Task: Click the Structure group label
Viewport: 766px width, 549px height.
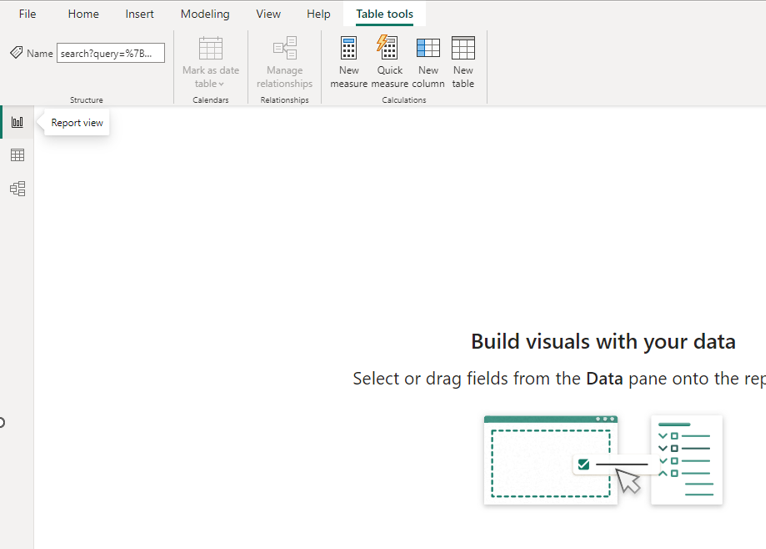Action: (86, 100)
